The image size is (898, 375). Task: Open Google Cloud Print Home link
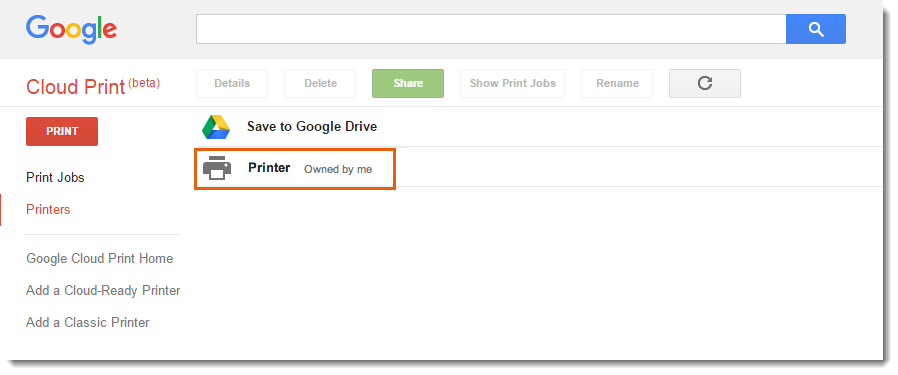(100, 259)
